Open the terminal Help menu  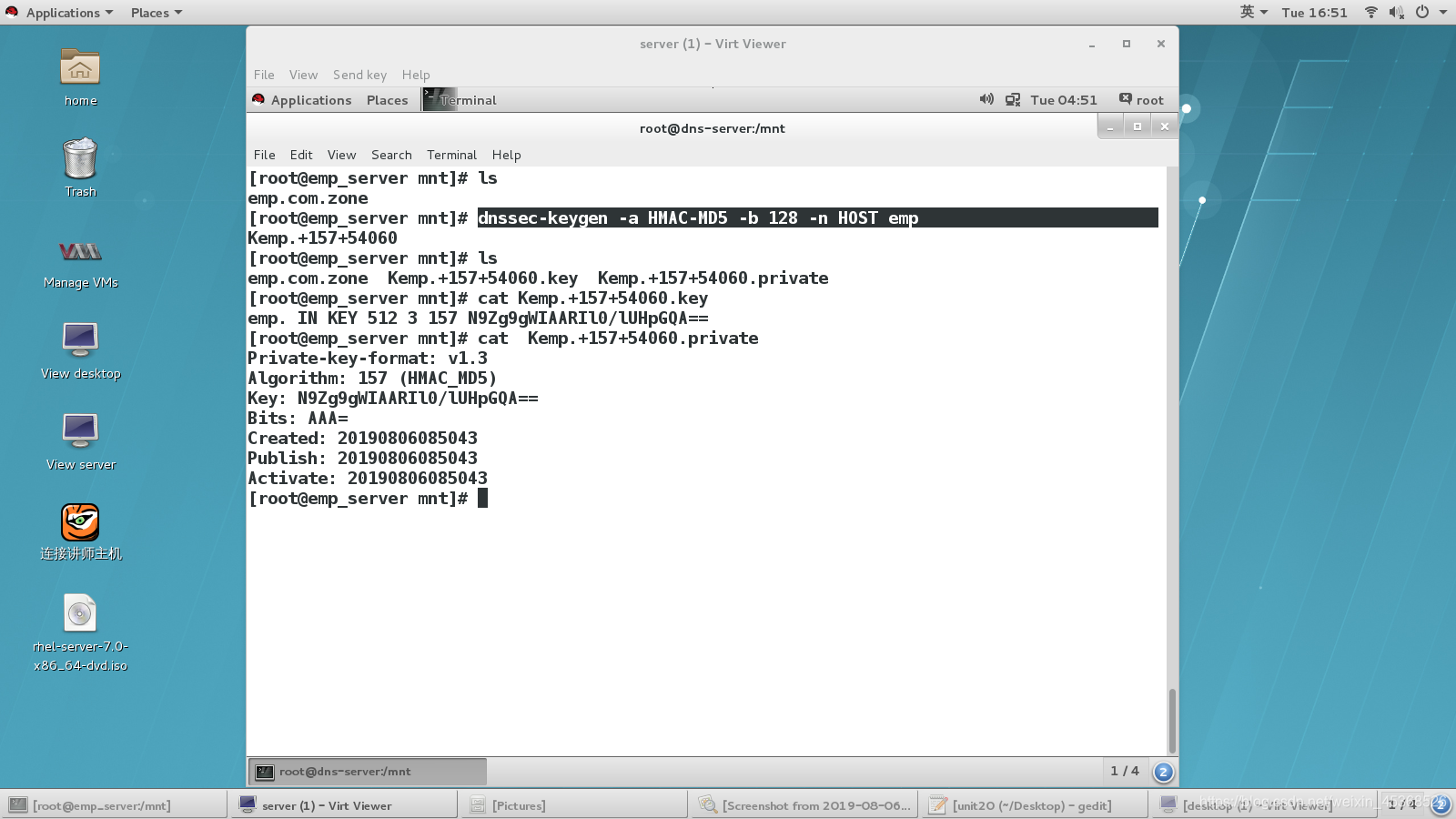point(506,155)
